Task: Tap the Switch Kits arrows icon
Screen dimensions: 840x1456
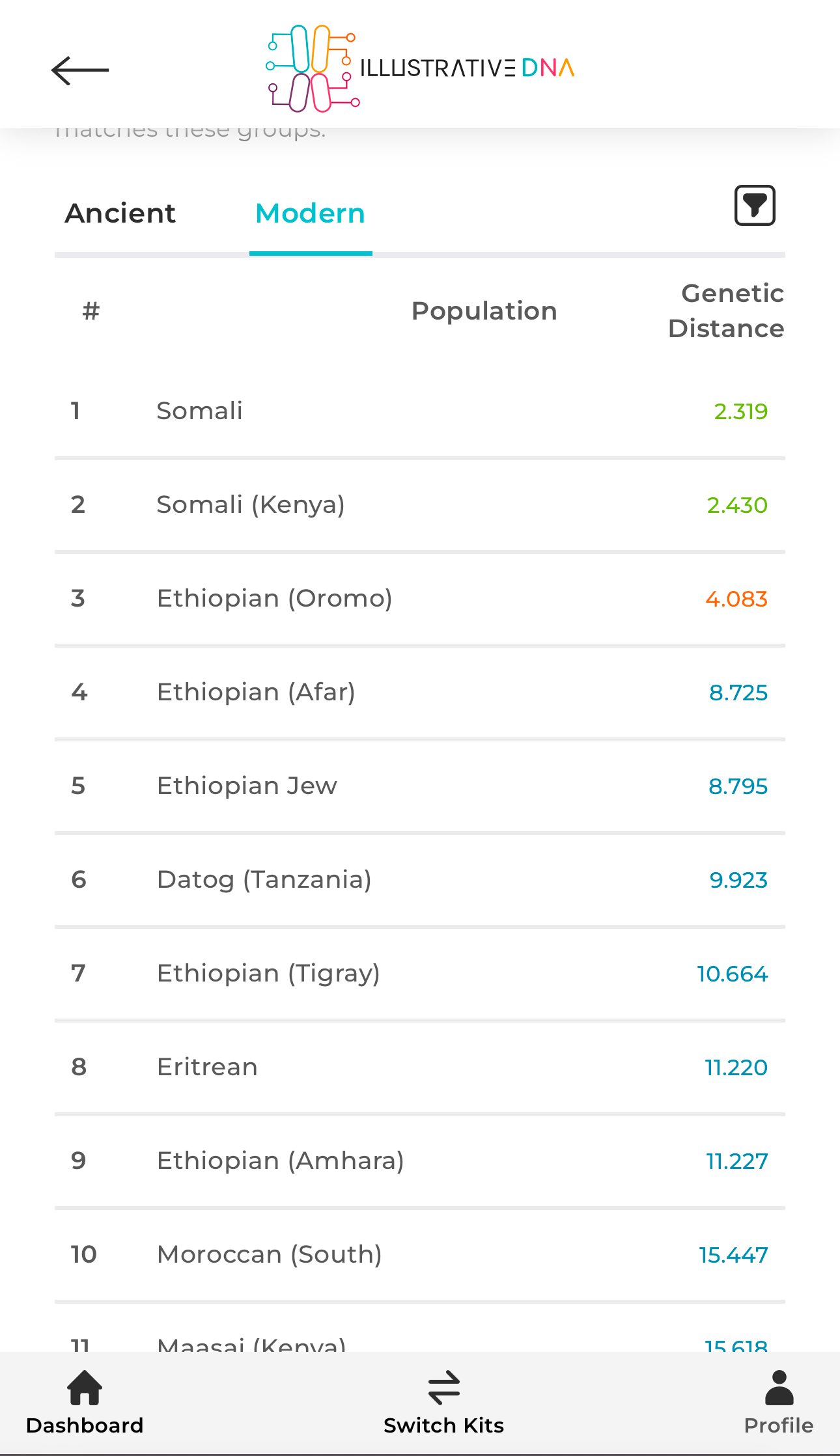Action: point(444,1387)
